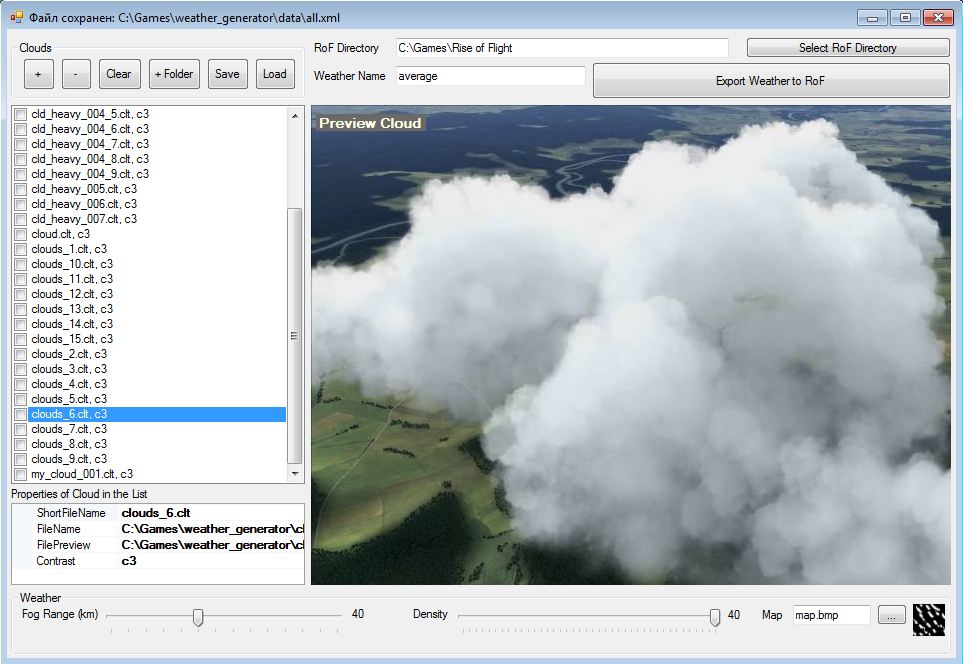Click the Preview Cloud image

pos(631,345)
